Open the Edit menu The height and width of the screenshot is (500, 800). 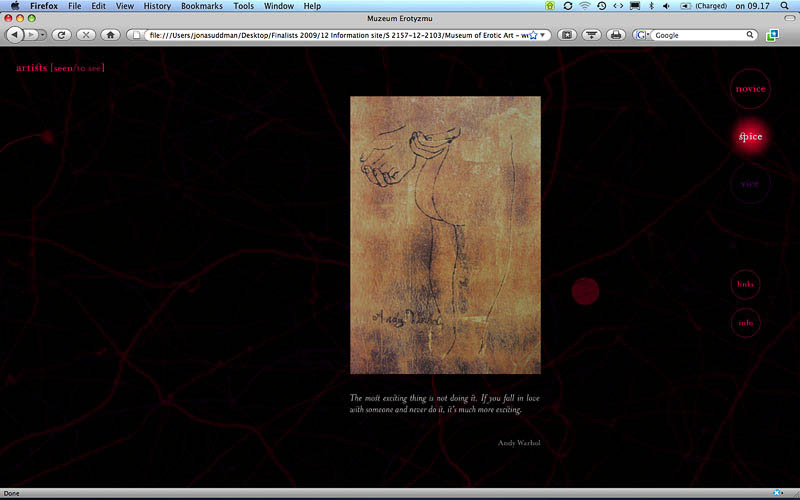pyautogui.click(x=98, y=6)
